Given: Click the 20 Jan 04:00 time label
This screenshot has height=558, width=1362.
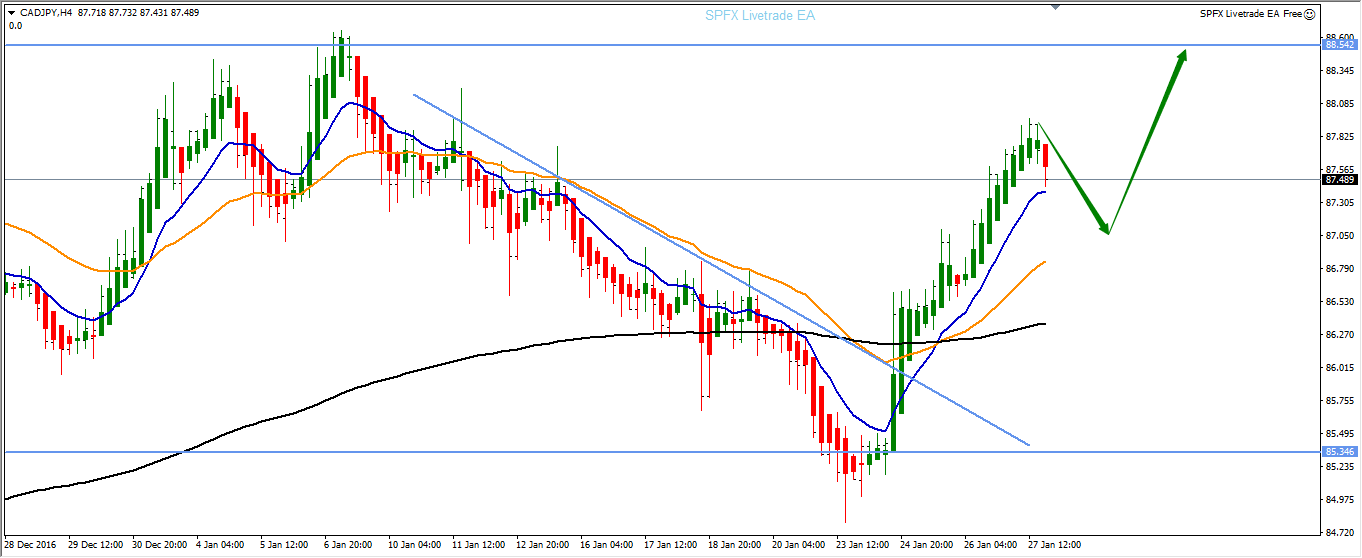Looking at the screenshot, I should (799, 545).
